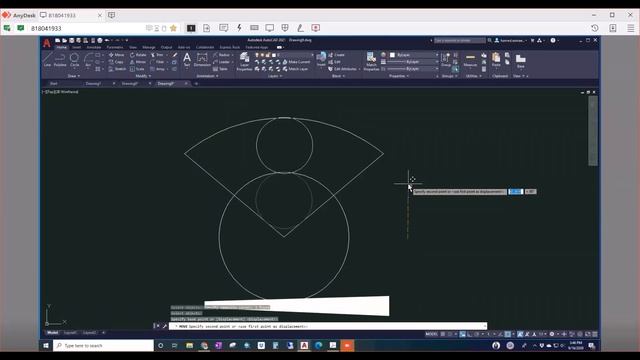Click the object color wheel swatch

(383, 55)
